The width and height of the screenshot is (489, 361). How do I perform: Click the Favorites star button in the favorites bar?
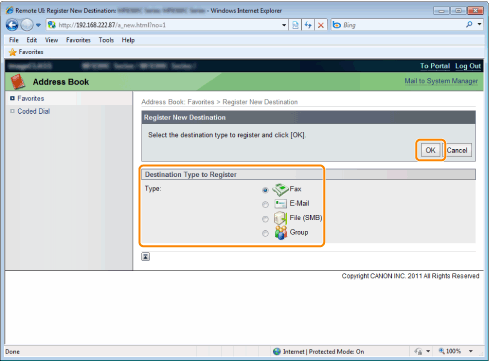(x=26, y=52)
